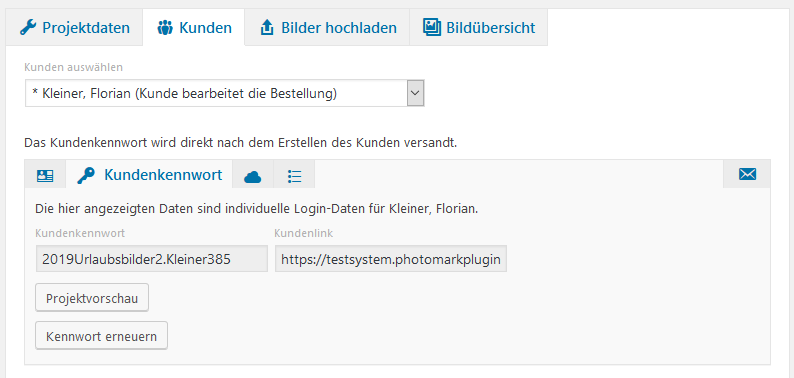Open the cloud icon sub-tab
This screenshot has width=794, height=378.
coord(253,176)
